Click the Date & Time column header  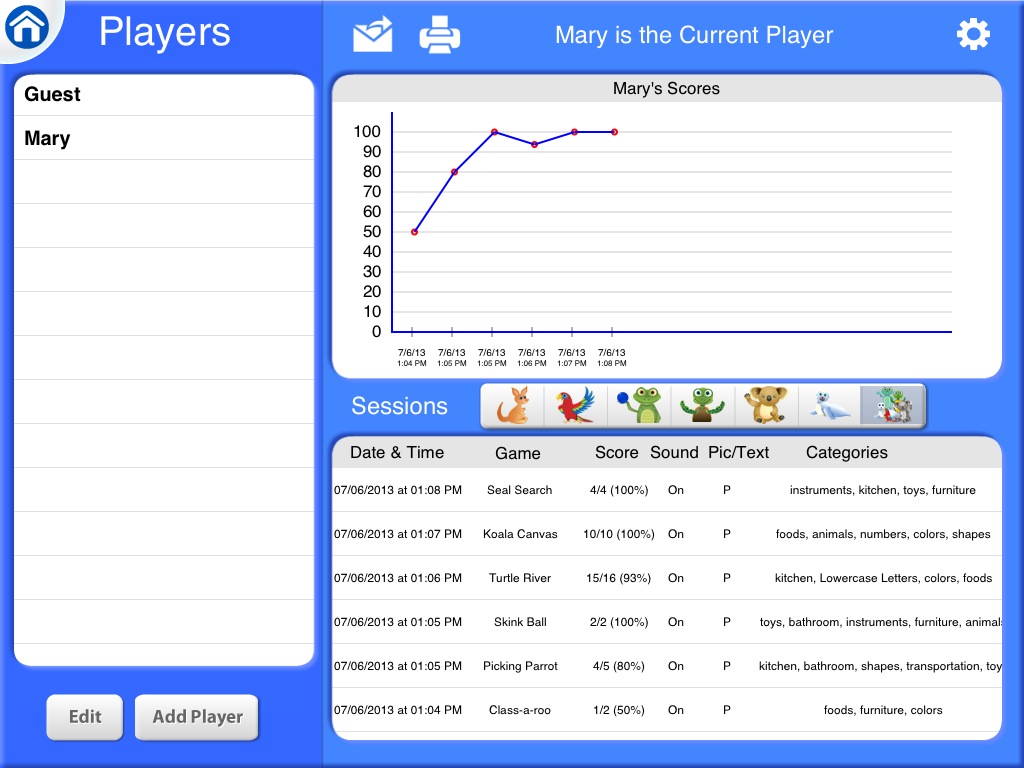point(397,453)
